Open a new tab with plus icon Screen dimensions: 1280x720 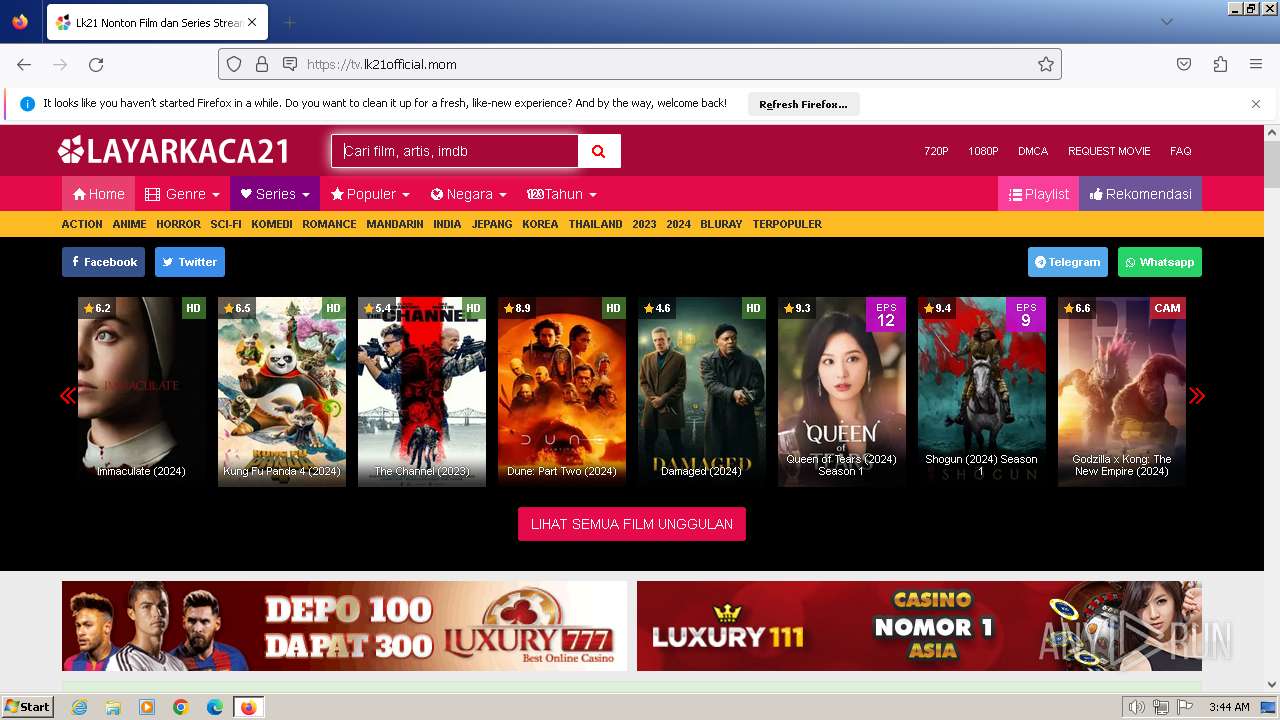(289, 22)
